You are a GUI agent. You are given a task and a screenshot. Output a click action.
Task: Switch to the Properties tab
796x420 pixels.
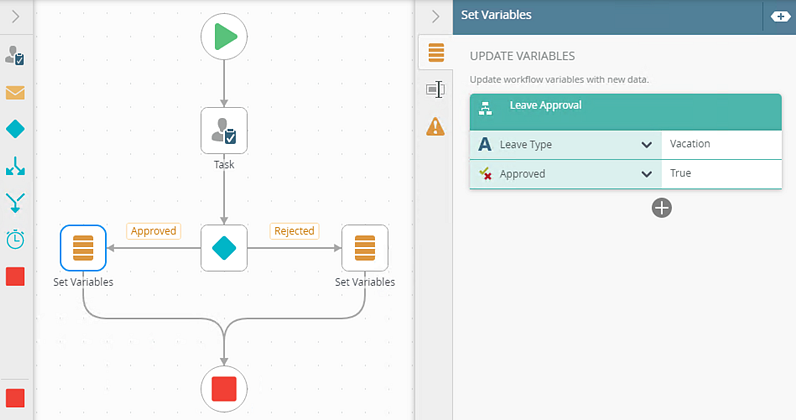(435, 89)
